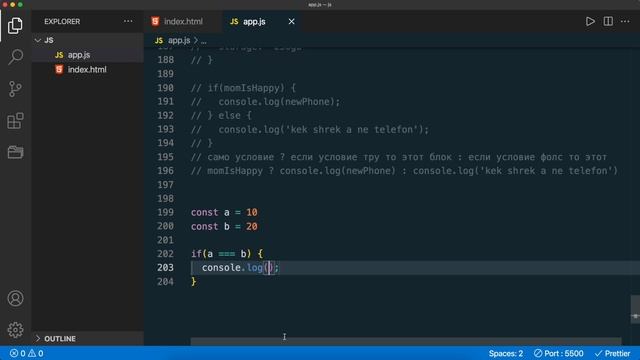Image resolution: width=640 pixels, height=360 pixels.
Task: Open index.html in the explorer tree
Action: pos(87,69)
